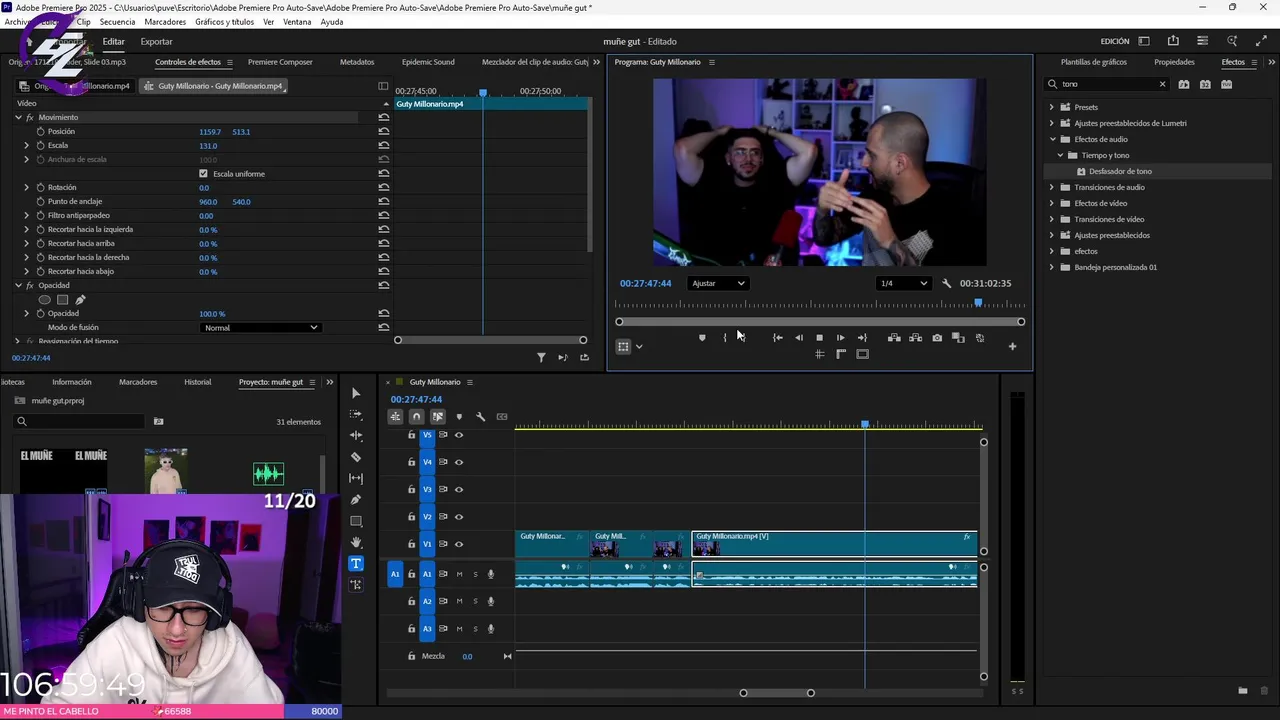
Task: Export frame with camera icon
Action: pos(937,338)
